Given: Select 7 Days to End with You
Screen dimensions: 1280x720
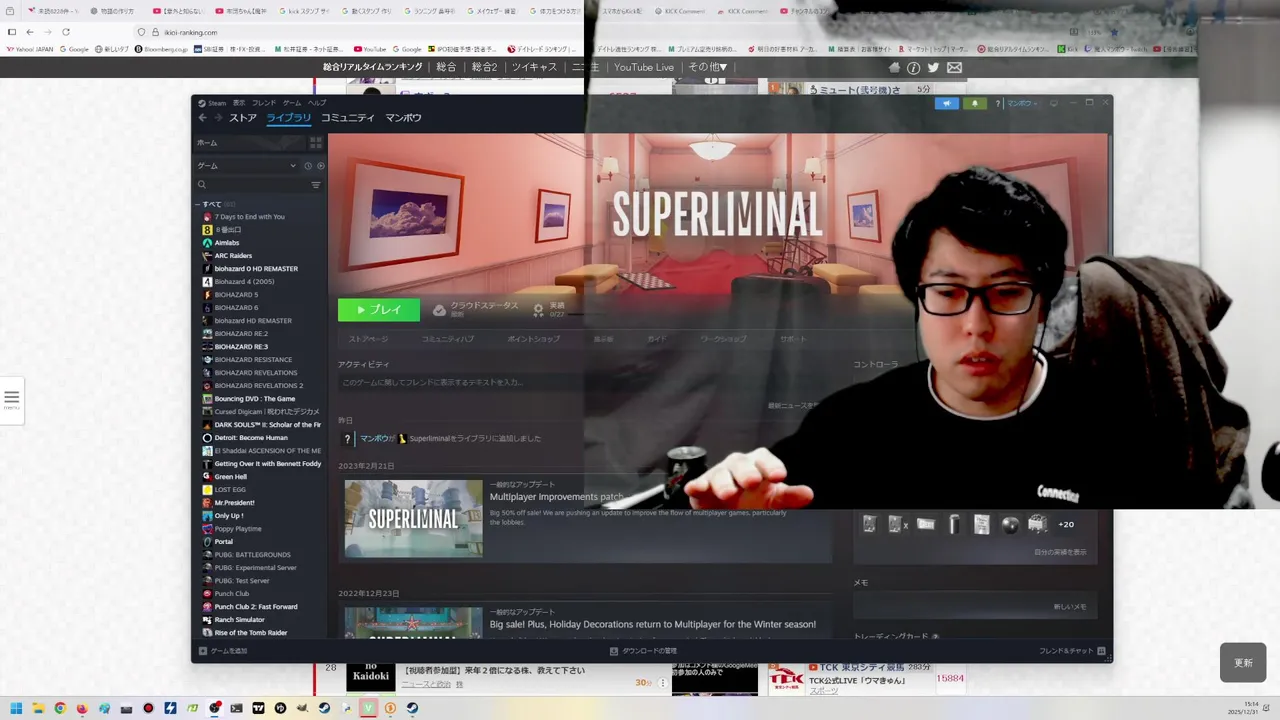Looking at the screenshot, I should 249,217.
